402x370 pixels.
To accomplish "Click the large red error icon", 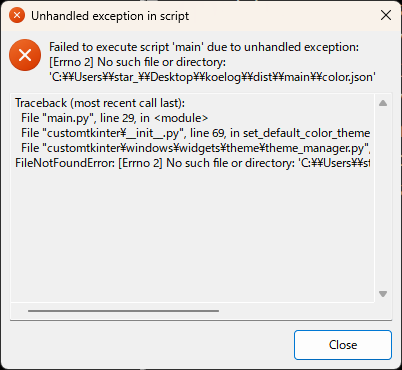I will tap(25, 55).
